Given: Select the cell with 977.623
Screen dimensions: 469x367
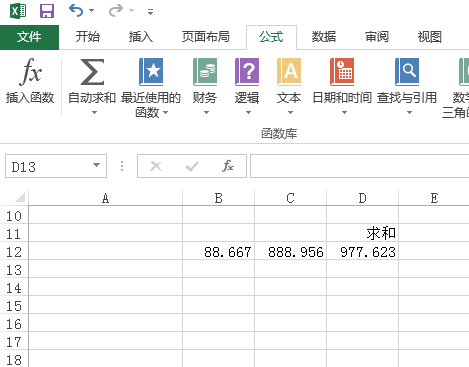Looking at the screenshot, I should coord(363,251).
